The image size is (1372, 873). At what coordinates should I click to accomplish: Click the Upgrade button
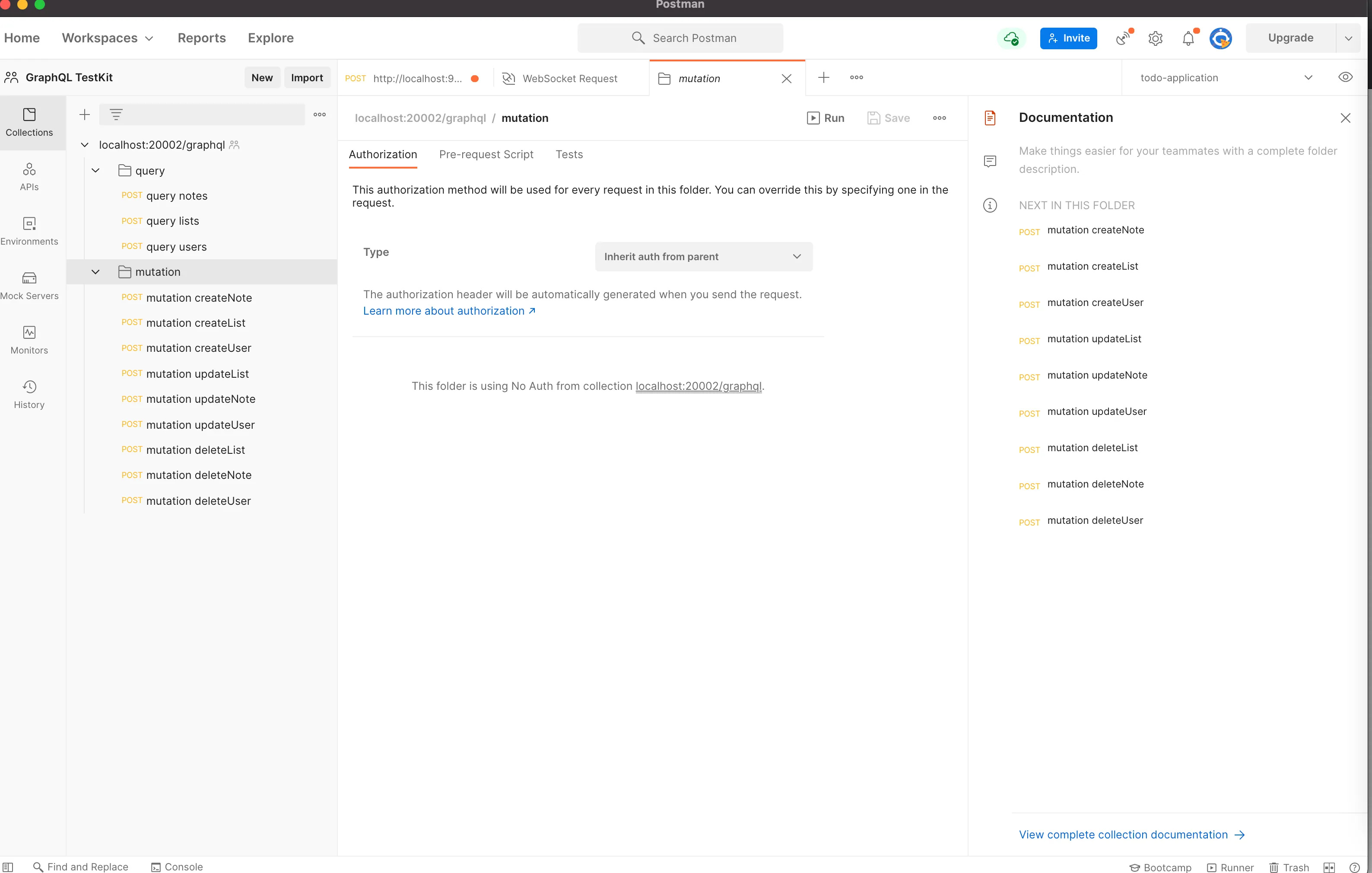point(1290,38)
